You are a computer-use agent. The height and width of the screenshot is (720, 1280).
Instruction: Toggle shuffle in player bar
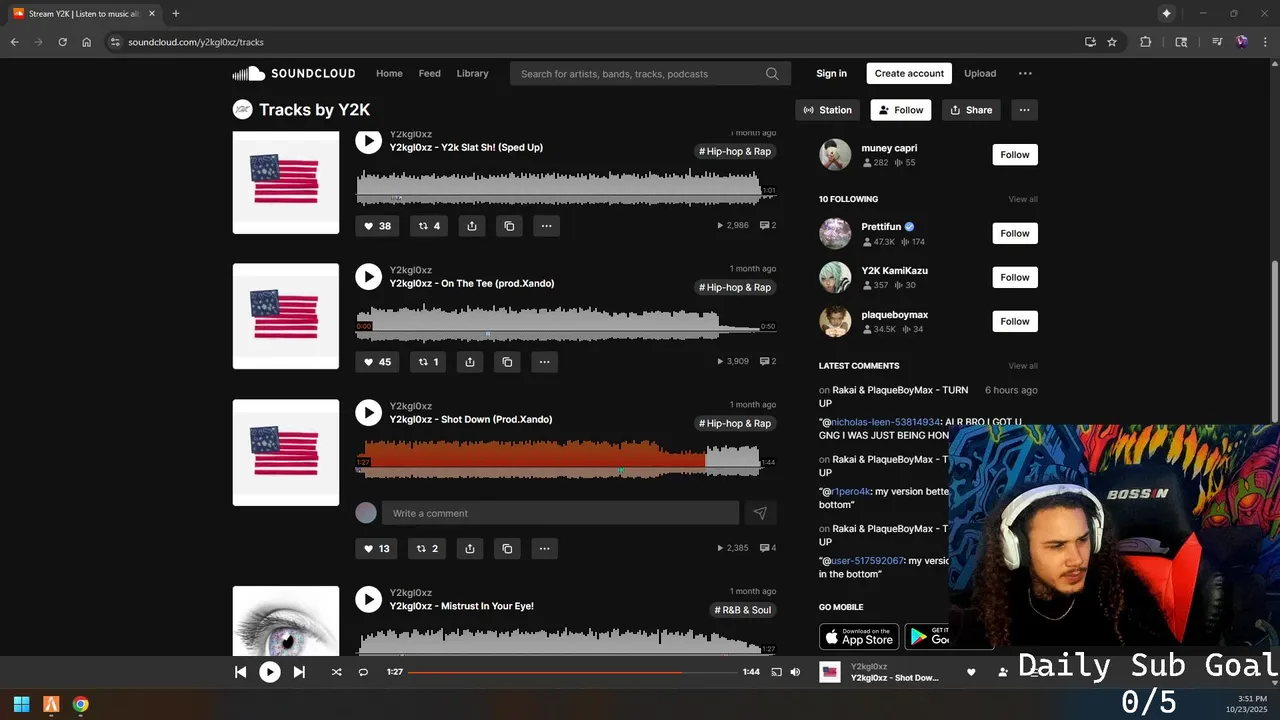336,672
